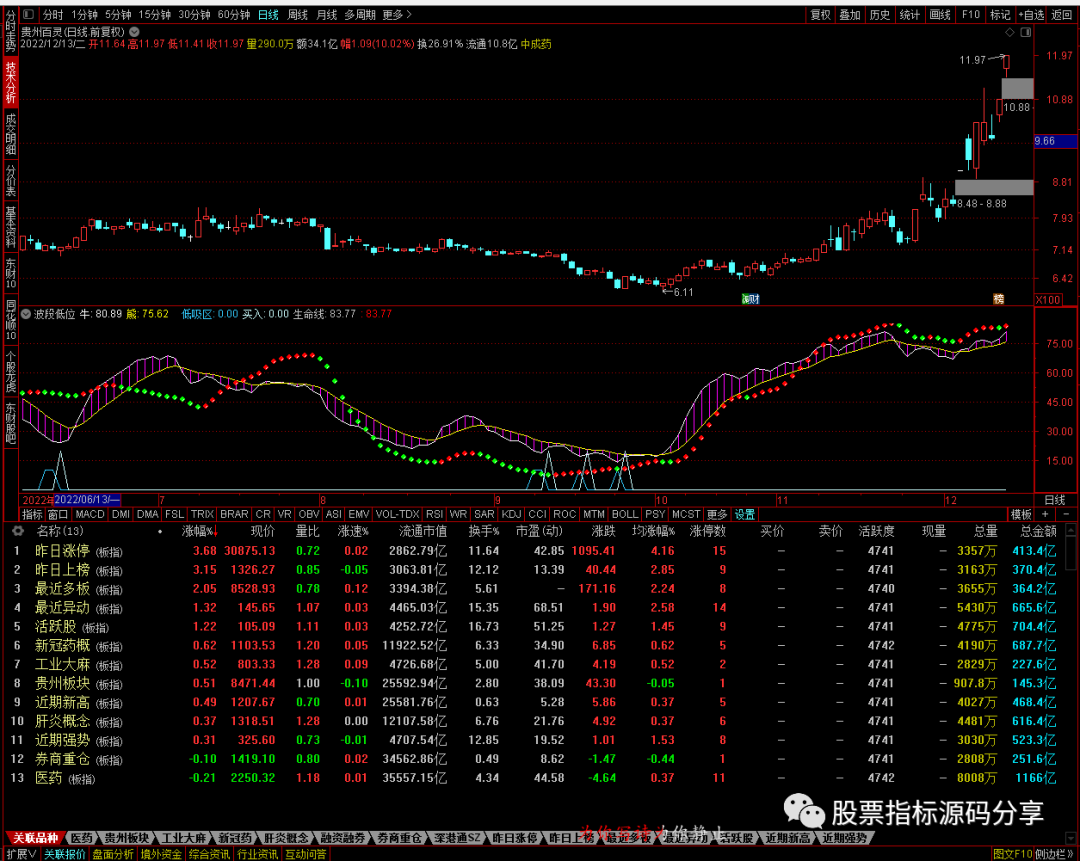Toggle the panel layout icon beside 分时

pyautogui.click(x=28, y=14)
